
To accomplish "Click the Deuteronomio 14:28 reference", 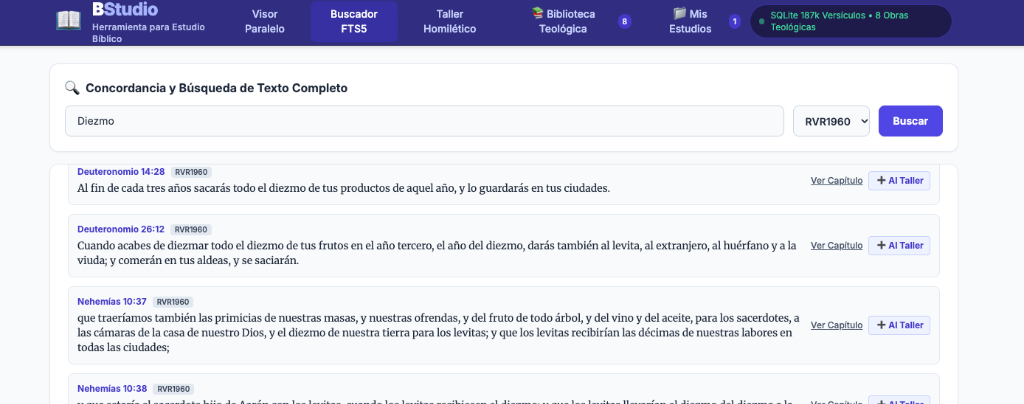I will tap(121, 172).
